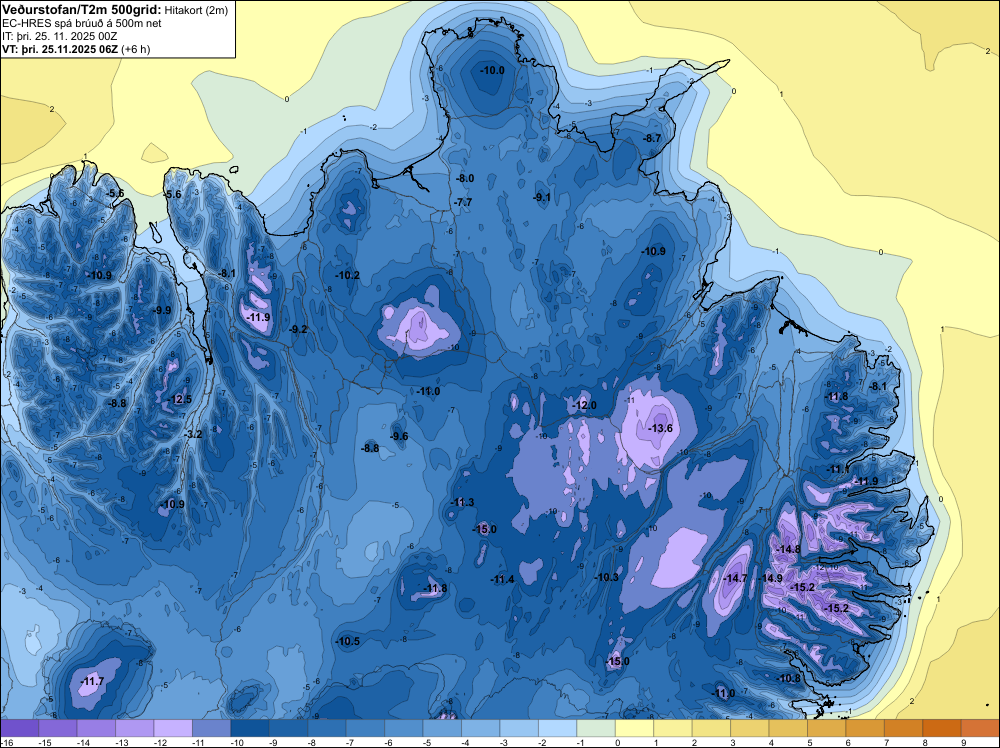Click the -8.0 temperature label

pyautogui.click(x=464, y=179)
